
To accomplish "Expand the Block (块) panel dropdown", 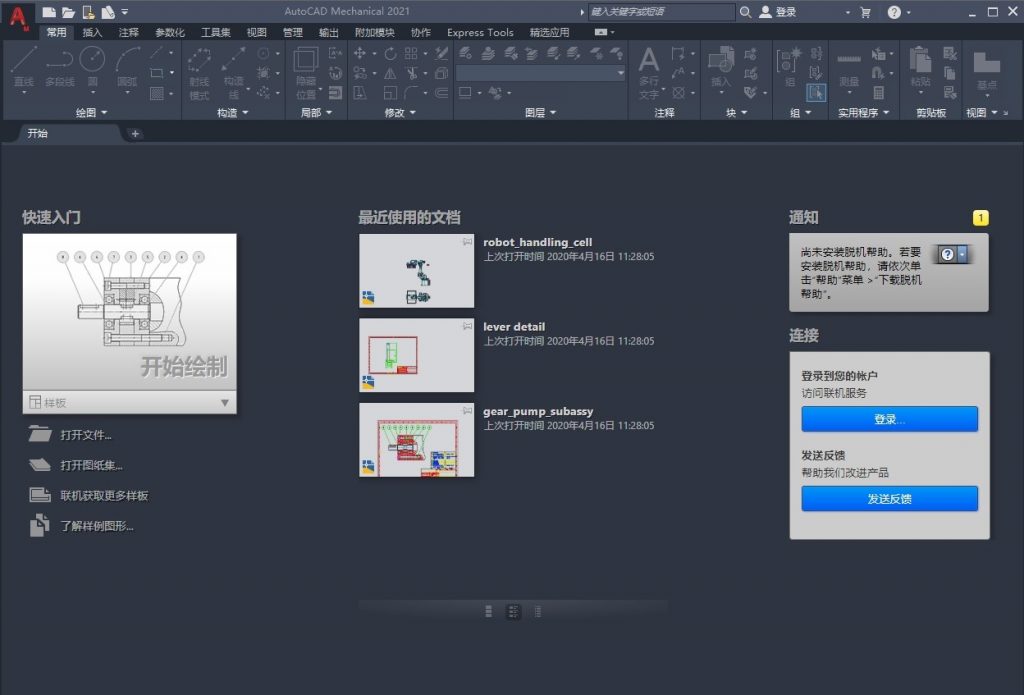I will (736, 112).
